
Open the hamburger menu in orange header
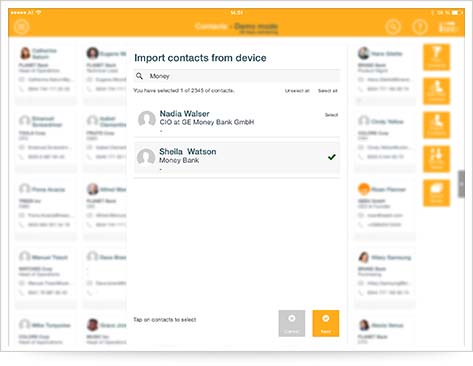pyautogui.click(x=22, y=26)
